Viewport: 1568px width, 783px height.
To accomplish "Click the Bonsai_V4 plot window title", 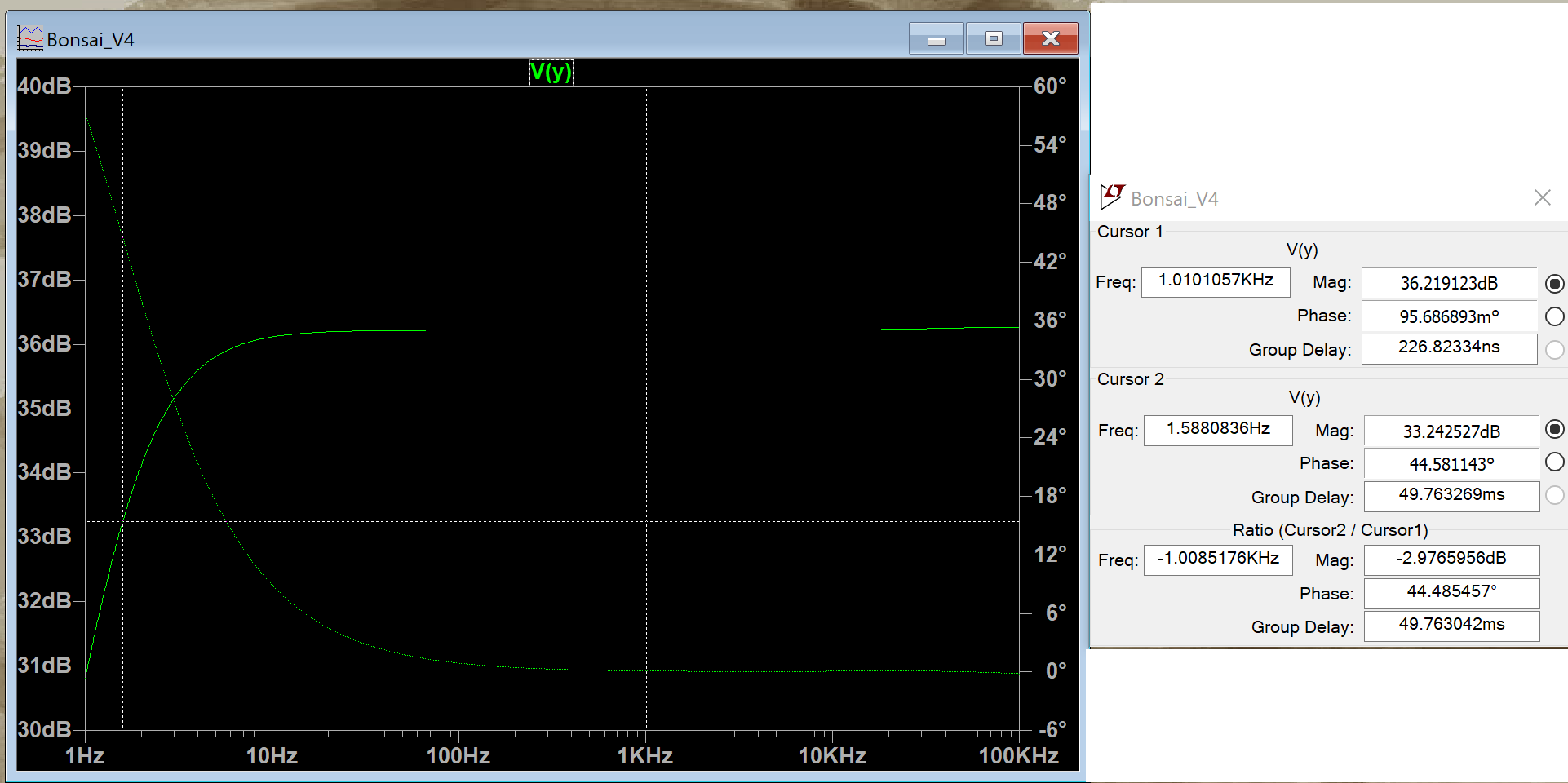I will click(x=91, y=40).
